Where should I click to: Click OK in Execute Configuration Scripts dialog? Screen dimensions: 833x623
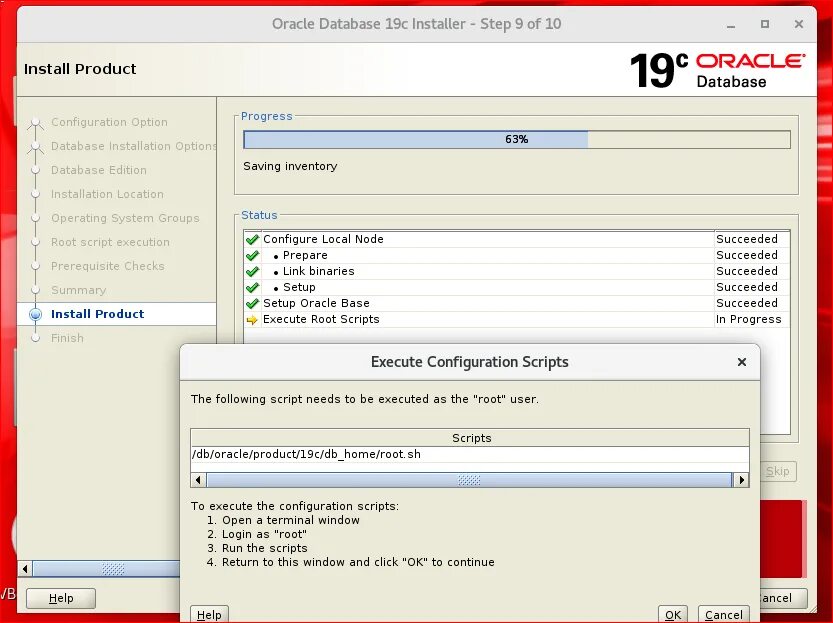[673, 614]
